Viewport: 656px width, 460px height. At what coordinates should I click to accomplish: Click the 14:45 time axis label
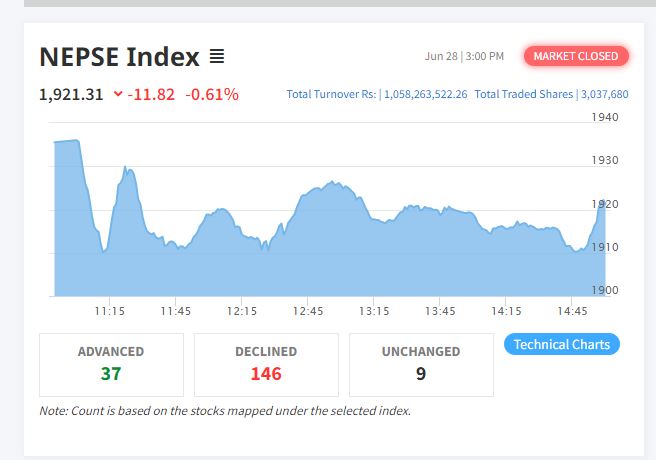(x=572, y=311)
